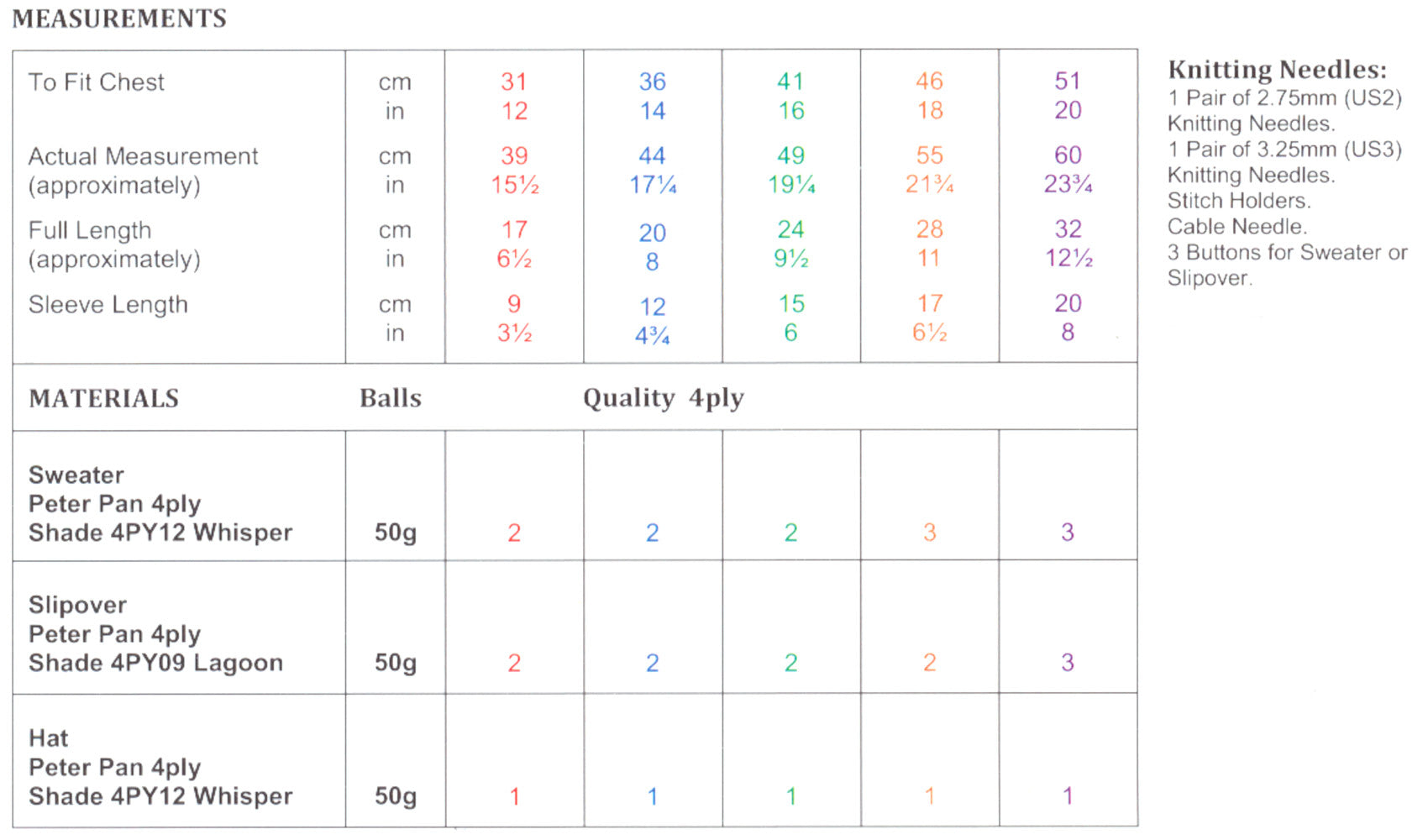Image resolution: width=1428 pixels, height=840 pixels.
Task: Select the 'Slipover' material label
Action: [78, 606]
